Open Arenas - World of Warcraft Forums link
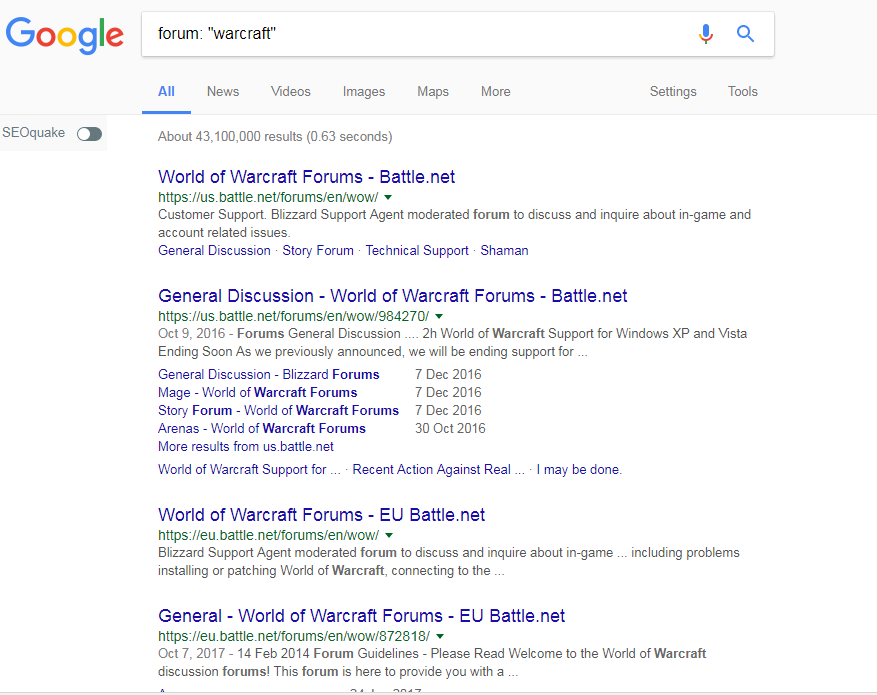The image size is (877, 695). [x=262, y=428]
